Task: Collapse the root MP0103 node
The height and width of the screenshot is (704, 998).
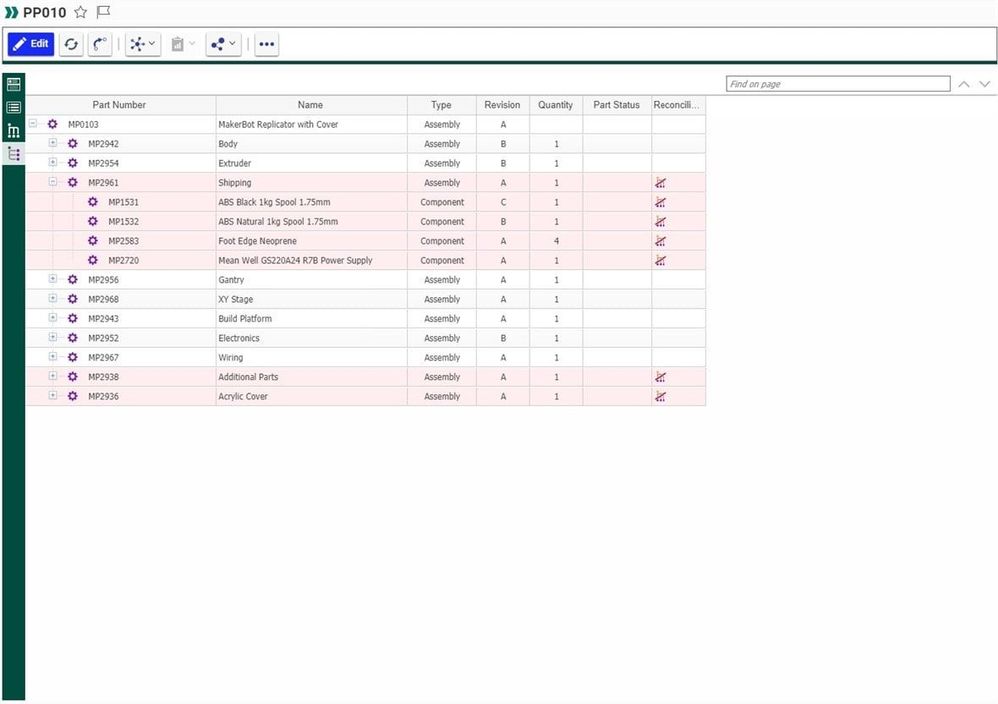Action: 32,123
